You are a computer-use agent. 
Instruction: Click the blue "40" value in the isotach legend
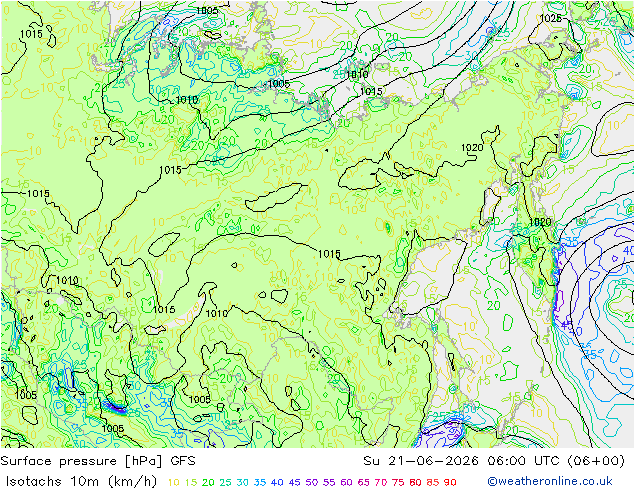(277, 482)
